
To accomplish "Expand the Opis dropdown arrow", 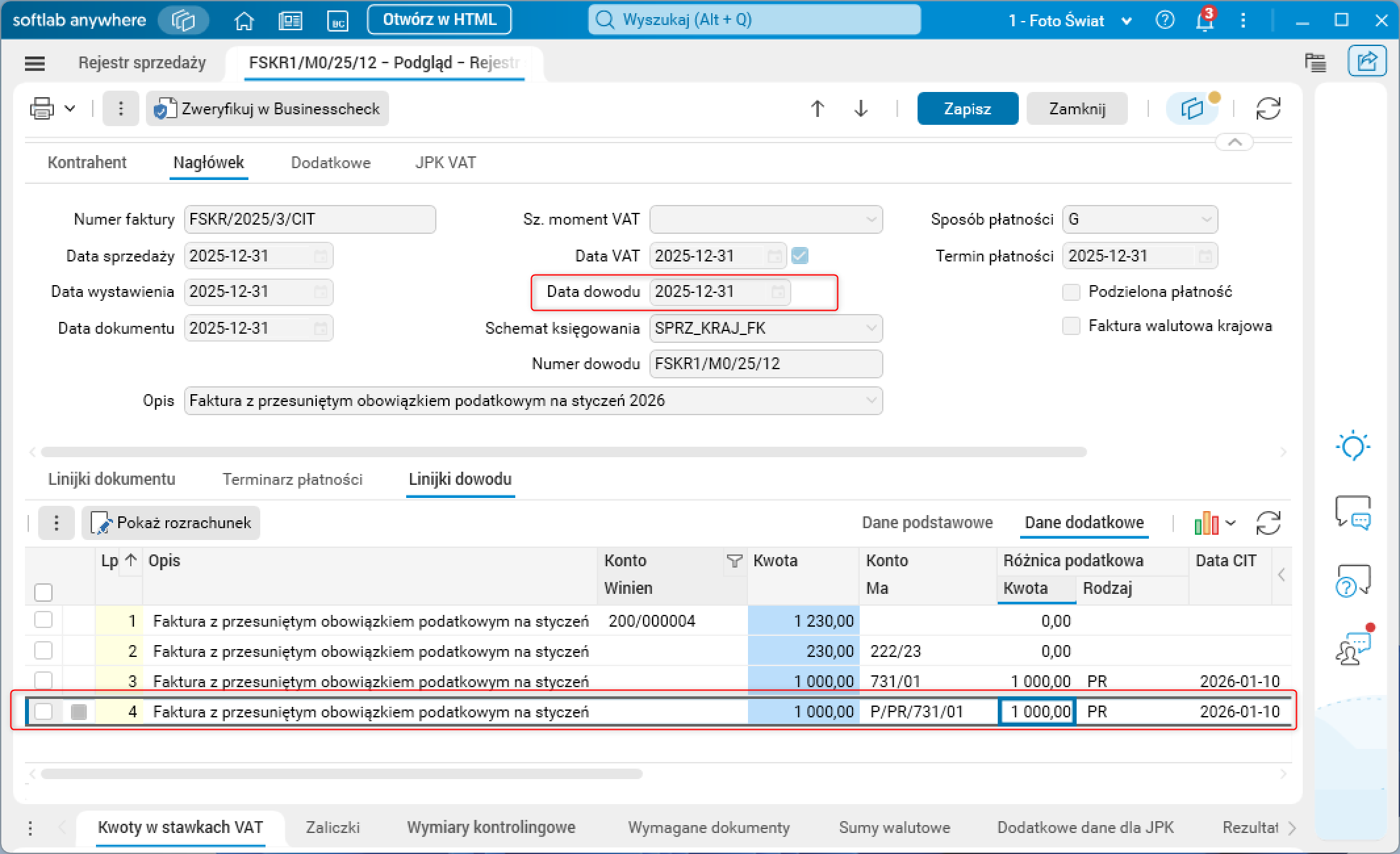I will tap(872, 401).
